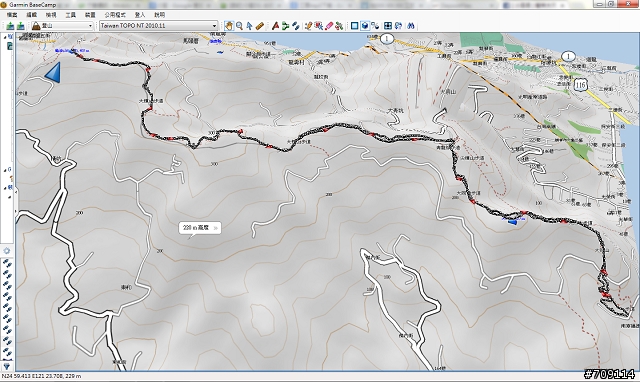
Task: Click the green list icon in left panel
Action: pyautogui.click(x=9, y=46)
